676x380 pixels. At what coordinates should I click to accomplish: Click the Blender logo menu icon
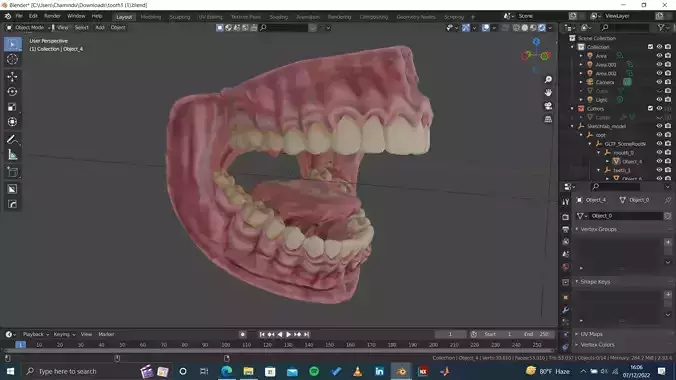point(7,16)
